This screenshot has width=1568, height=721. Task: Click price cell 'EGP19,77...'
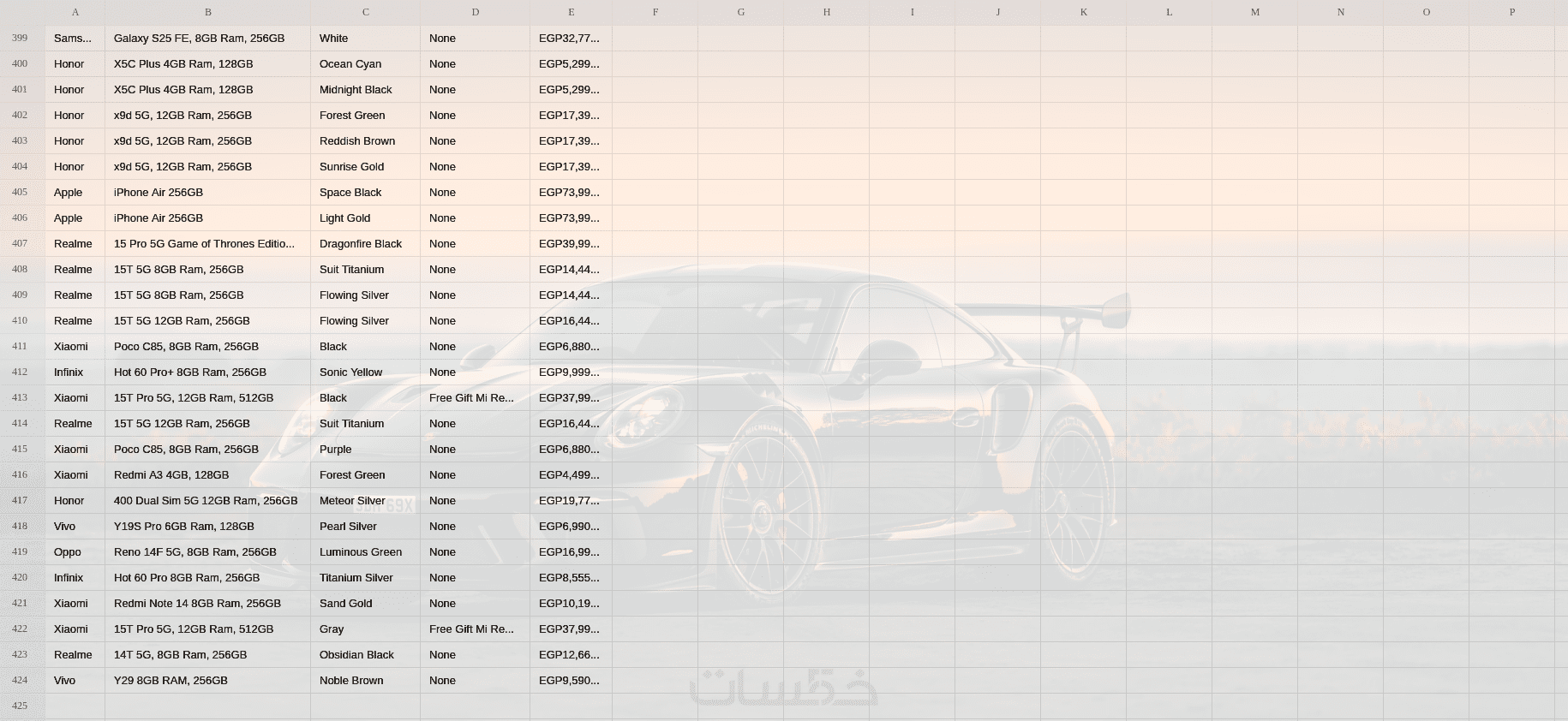(x=572, y=501)
